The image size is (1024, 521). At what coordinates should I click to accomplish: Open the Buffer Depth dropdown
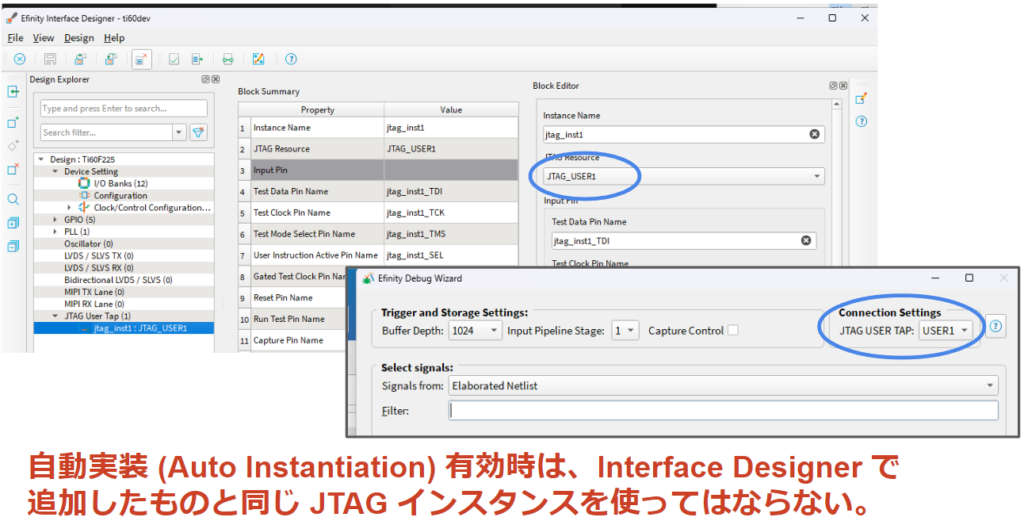475,331
